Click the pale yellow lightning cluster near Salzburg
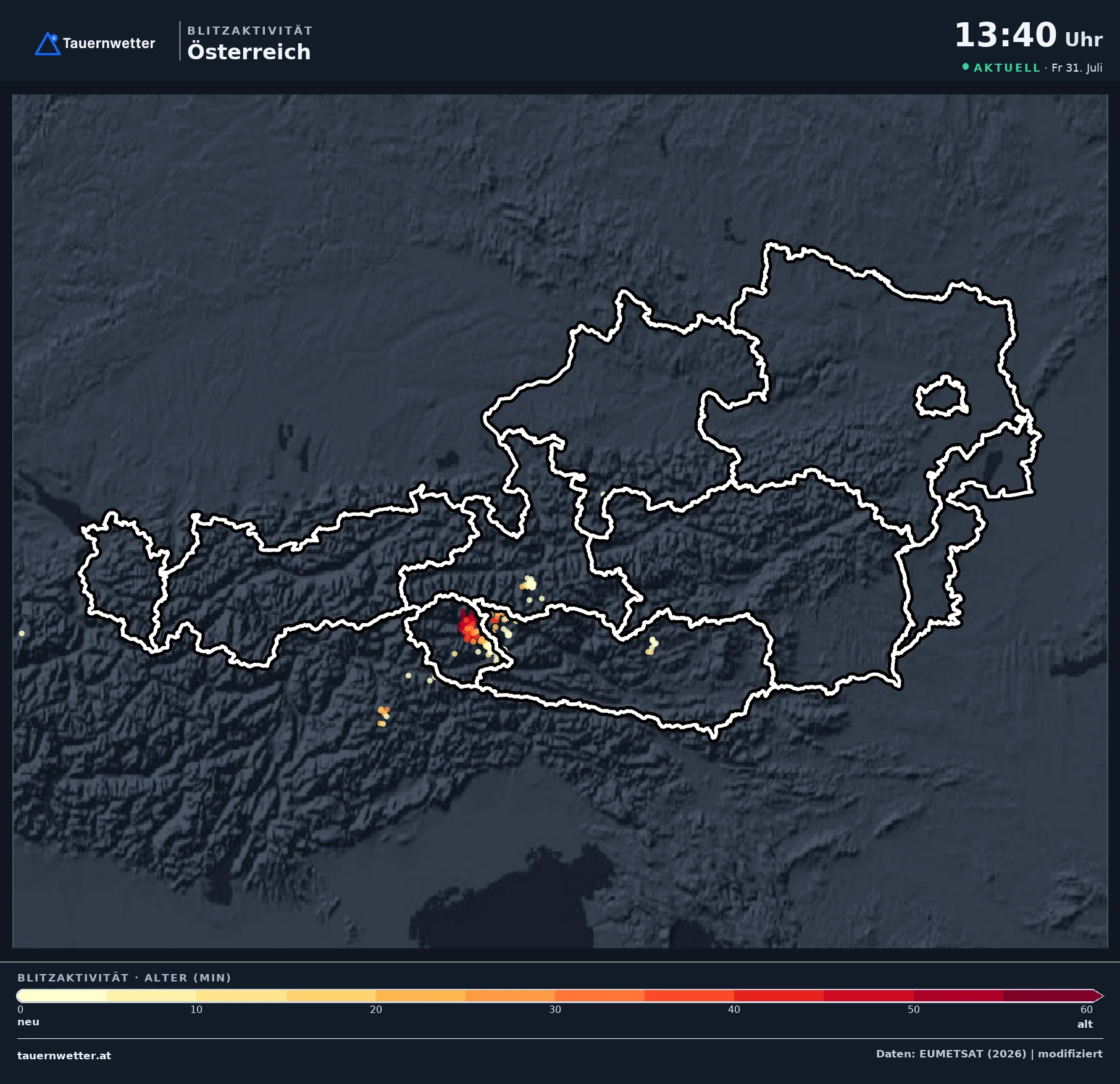This screenshot has width=1120, height=1084. (x=529, y=584)
